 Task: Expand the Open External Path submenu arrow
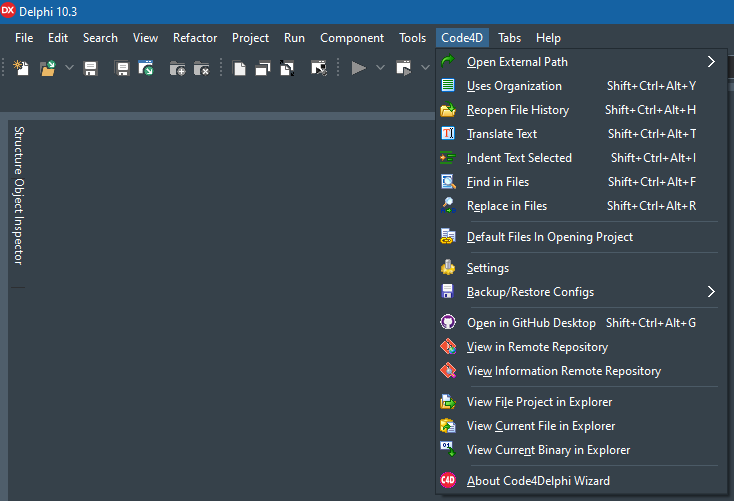click(711, 61)
